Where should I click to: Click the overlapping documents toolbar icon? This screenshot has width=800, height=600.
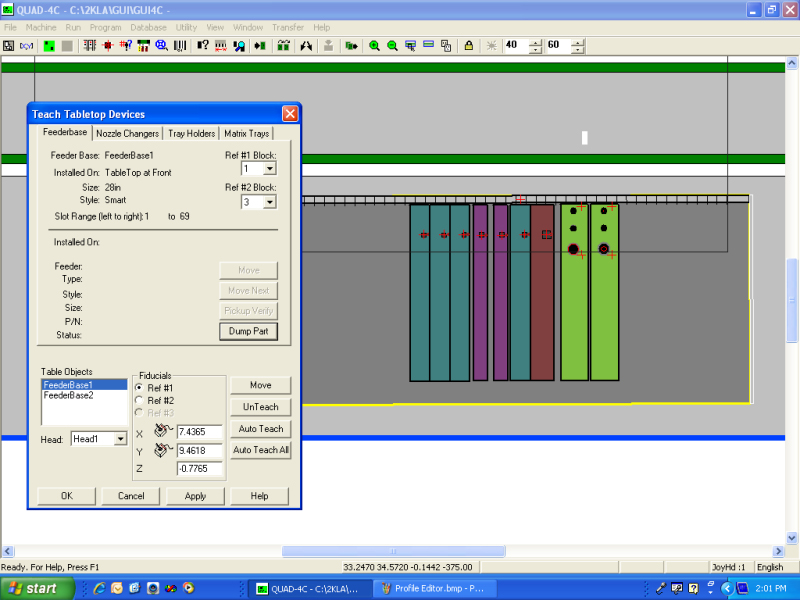coord(446,46)
